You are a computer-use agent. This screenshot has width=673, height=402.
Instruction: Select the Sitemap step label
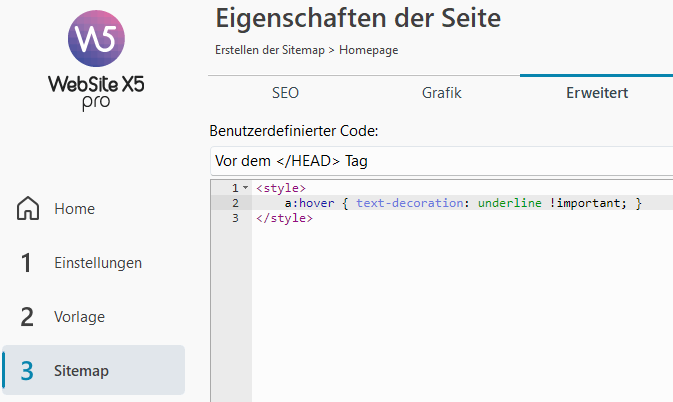[x=81, y=371]
